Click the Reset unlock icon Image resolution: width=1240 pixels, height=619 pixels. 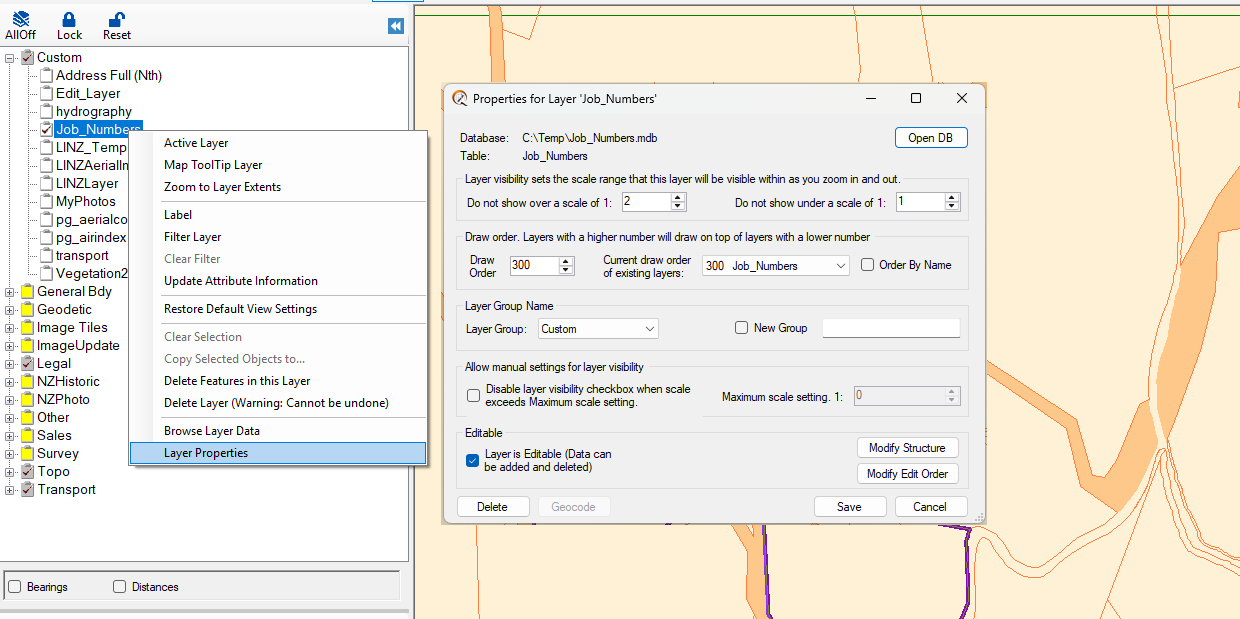(117, 19)
